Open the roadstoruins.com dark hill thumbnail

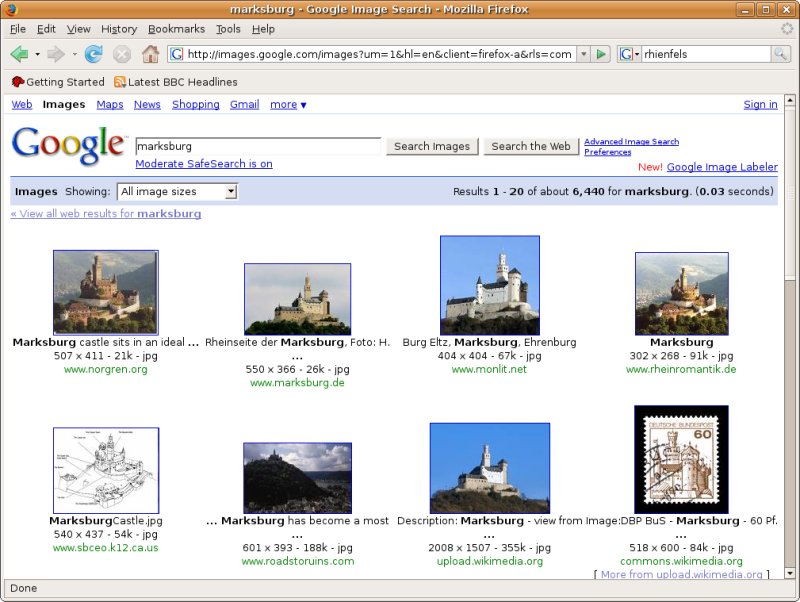point(297,478)
